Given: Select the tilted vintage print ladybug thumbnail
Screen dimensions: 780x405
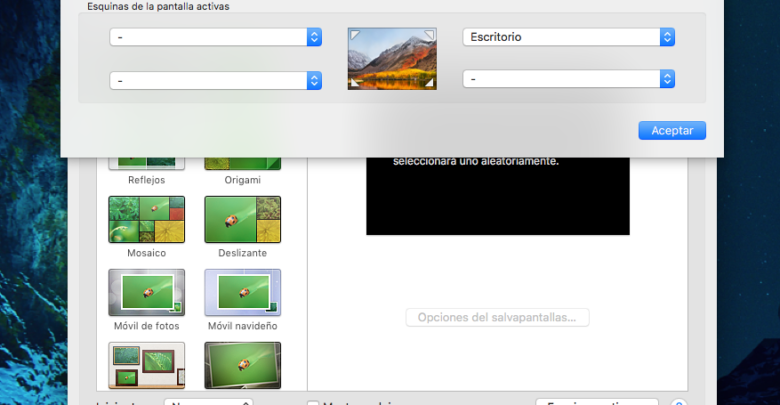Looking at the screenshot, I should (x=243, y=365).
